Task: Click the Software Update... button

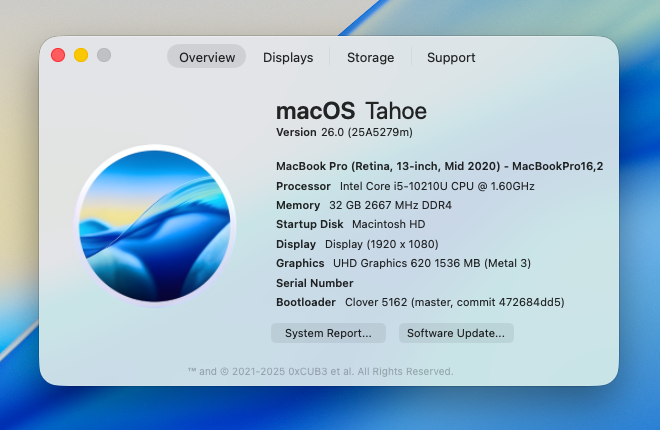Action: tap(456, 333)
